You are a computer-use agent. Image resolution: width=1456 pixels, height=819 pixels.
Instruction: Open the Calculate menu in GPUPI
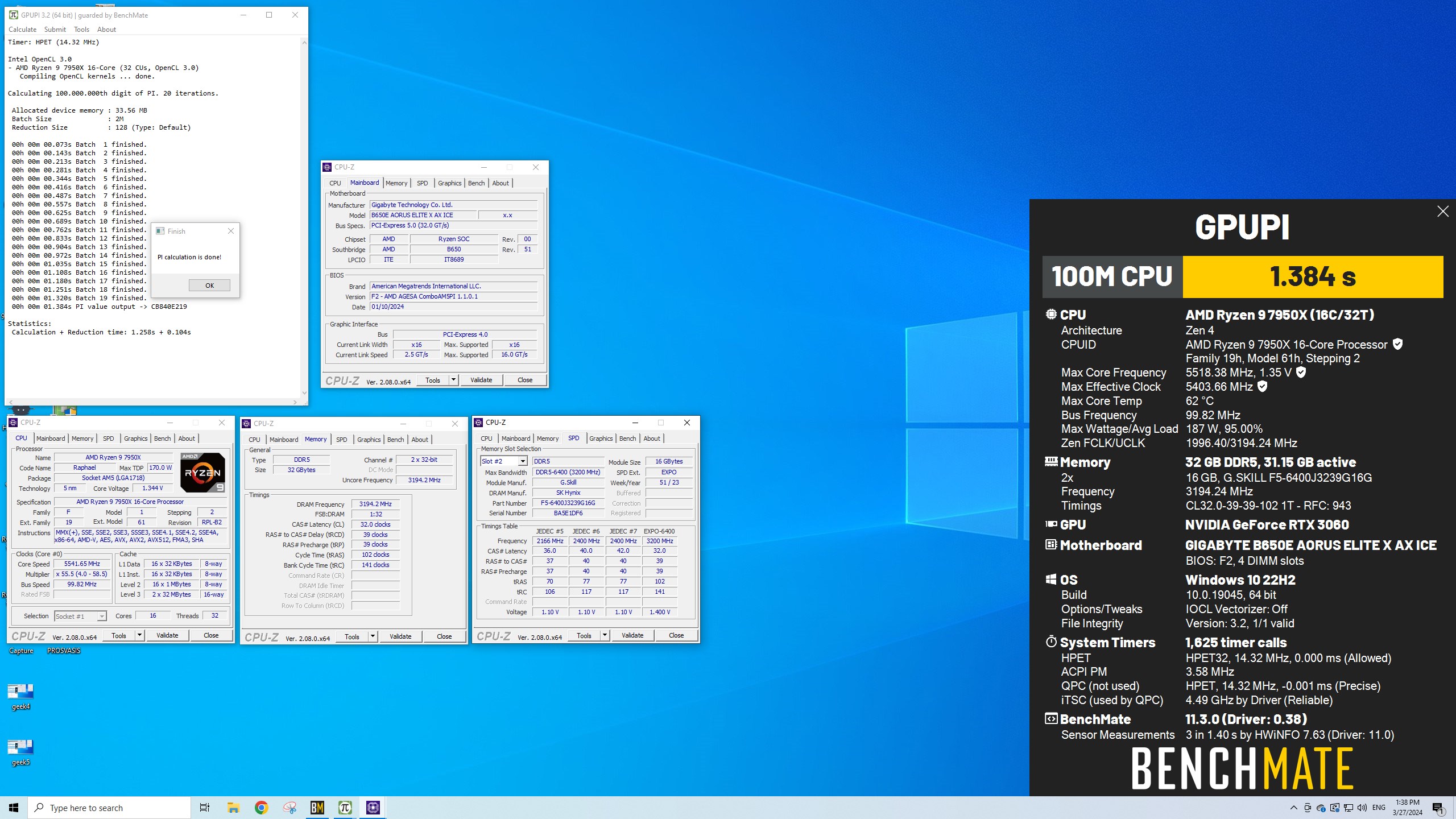pos(22,30)
